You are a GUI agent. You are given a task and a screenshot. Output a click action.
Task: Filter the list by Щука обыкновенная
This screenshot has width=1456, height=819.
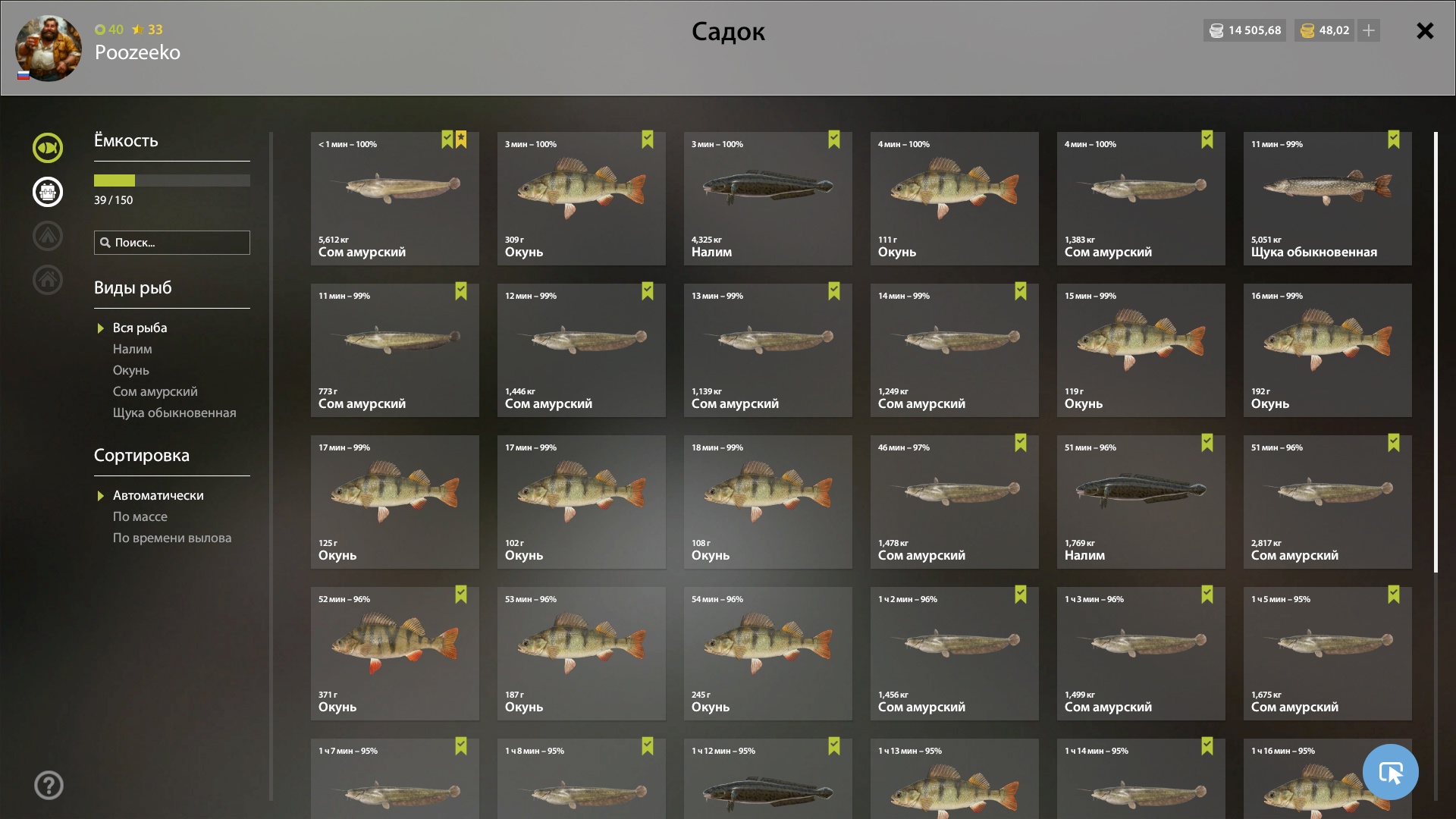pyautogui.click(x=174, y=413)
